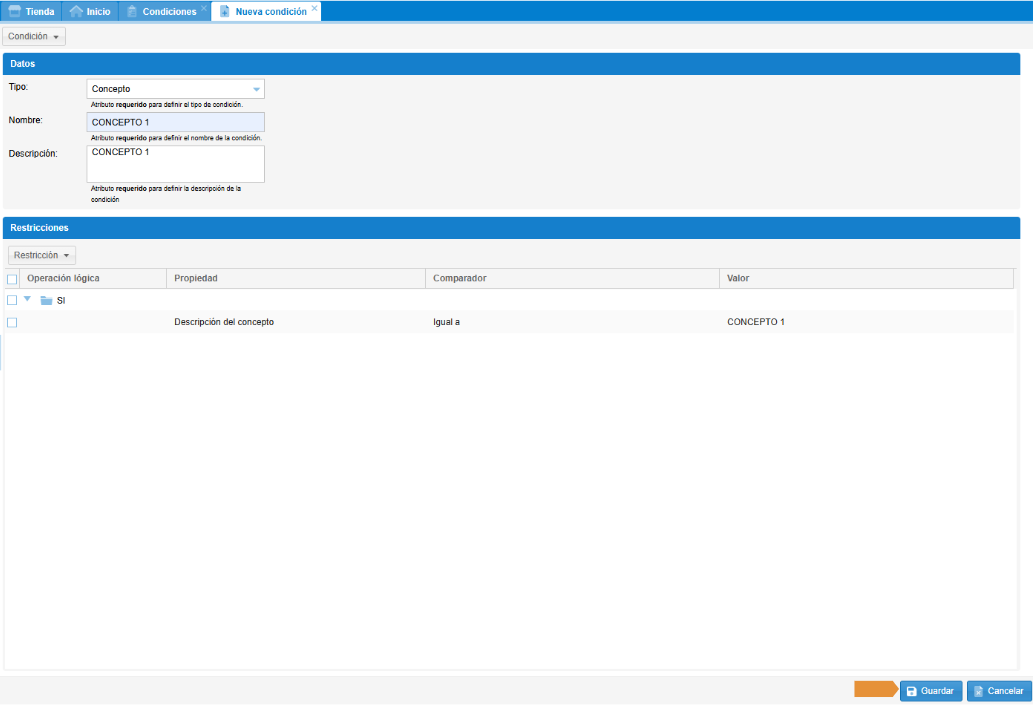Open the Condición dropdown menu
This screenshot has width=1033, height=705.
coord(34,36)
